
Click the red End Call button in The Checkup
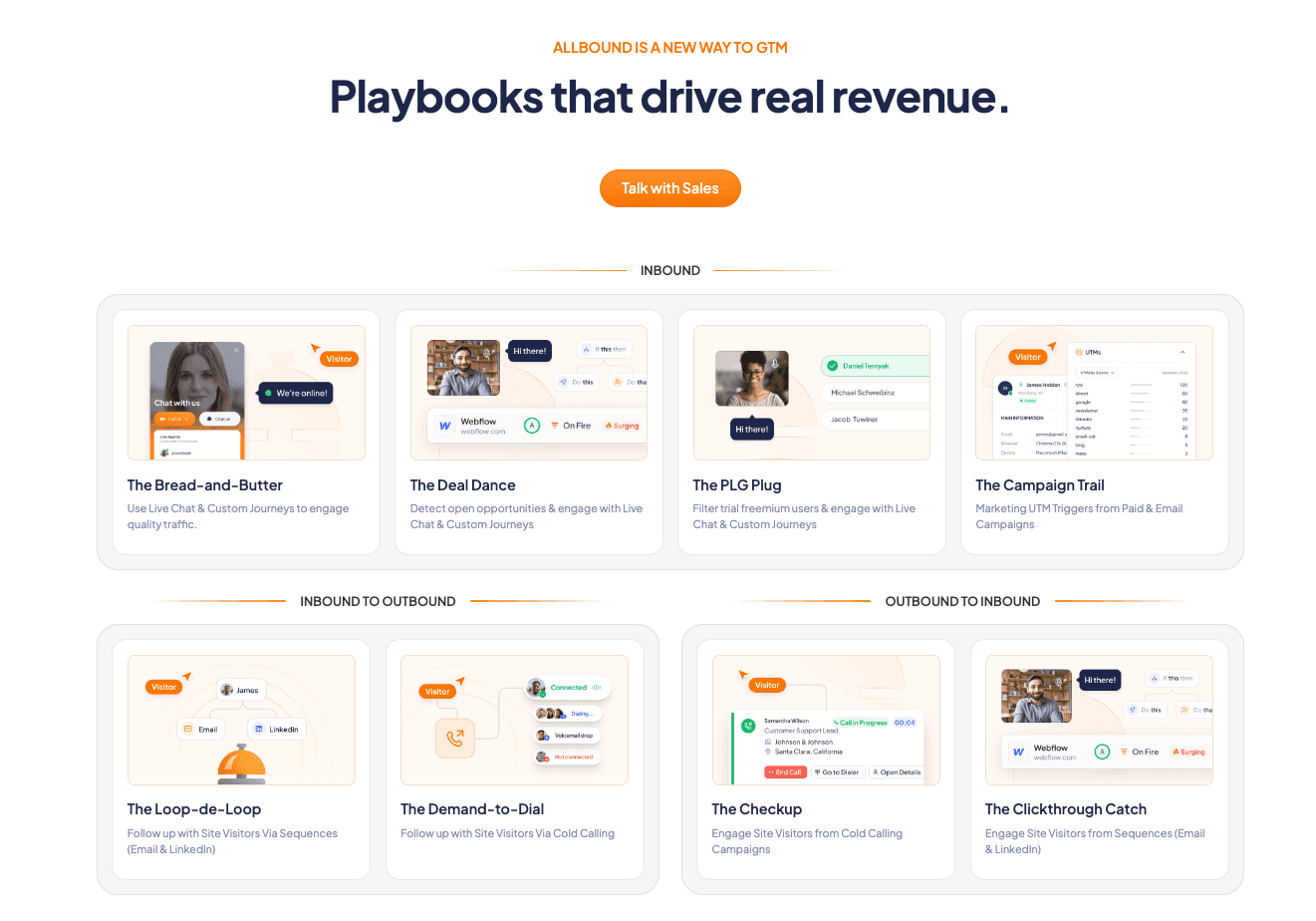785,772
